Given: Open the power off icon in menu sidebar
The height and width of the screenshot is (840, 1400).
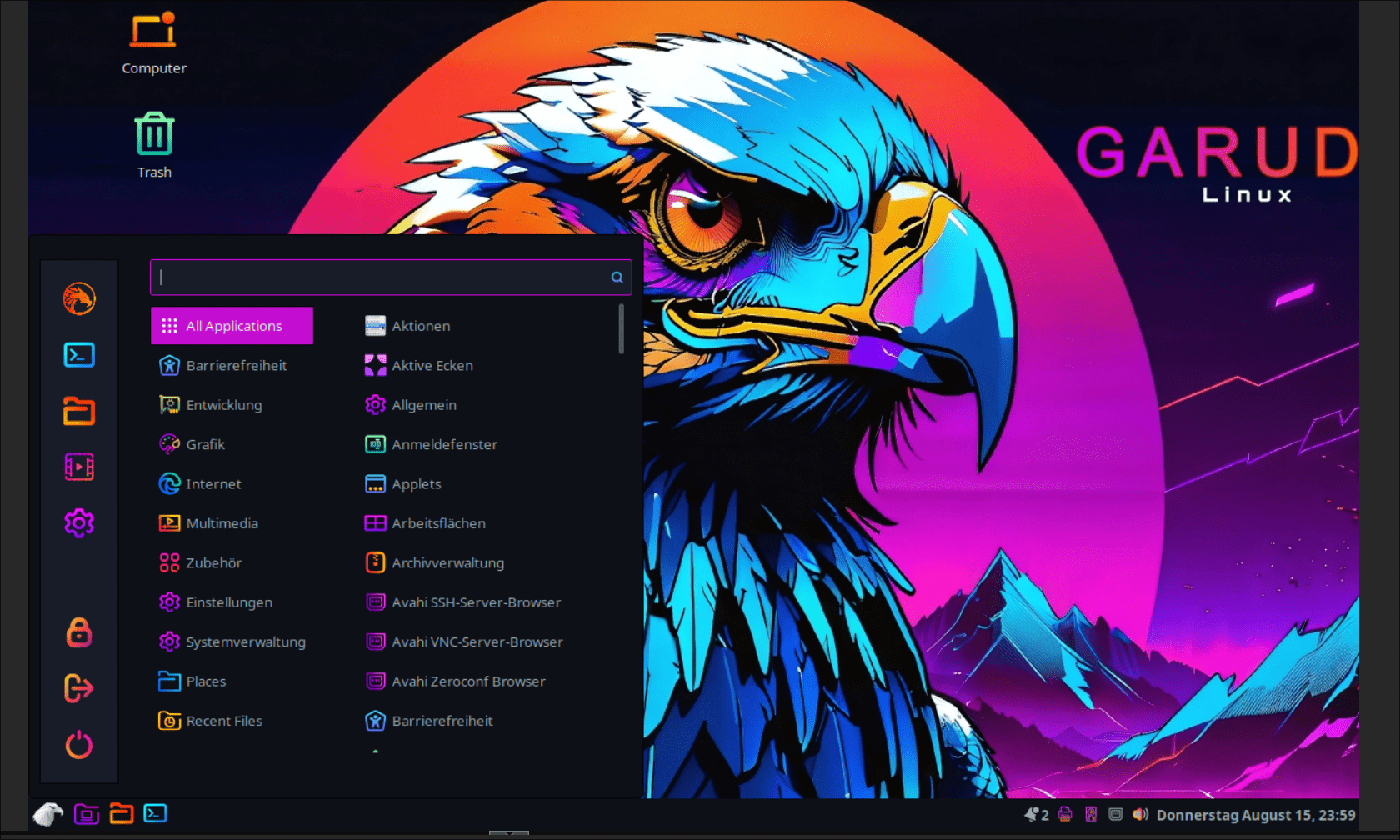Looking at the screenshot, I should point(79,744).
